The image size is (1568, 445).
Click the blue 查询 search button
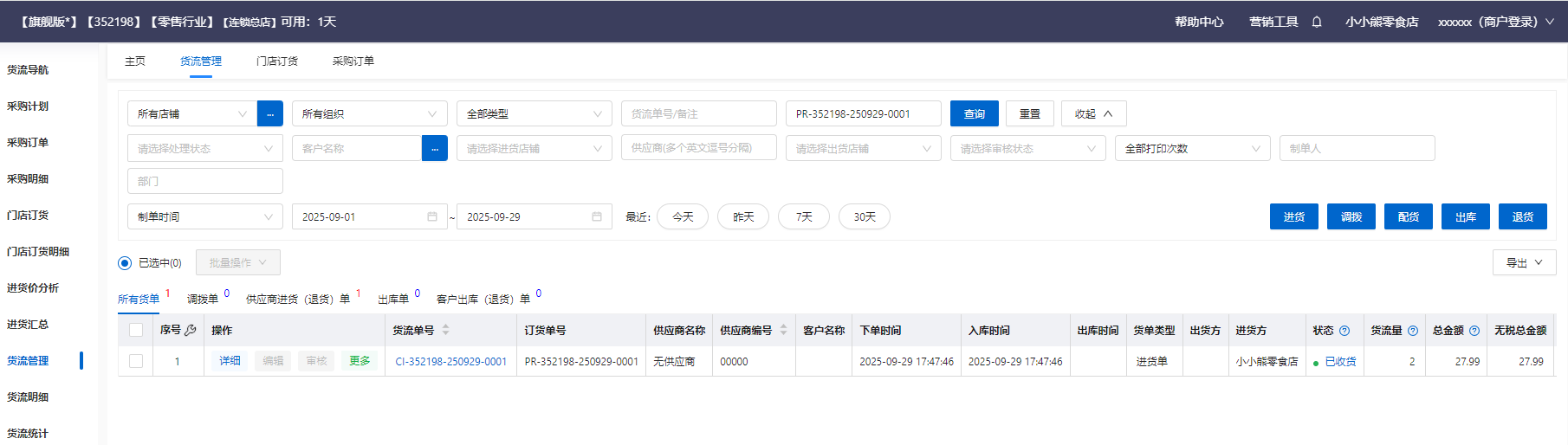(974, 113)
